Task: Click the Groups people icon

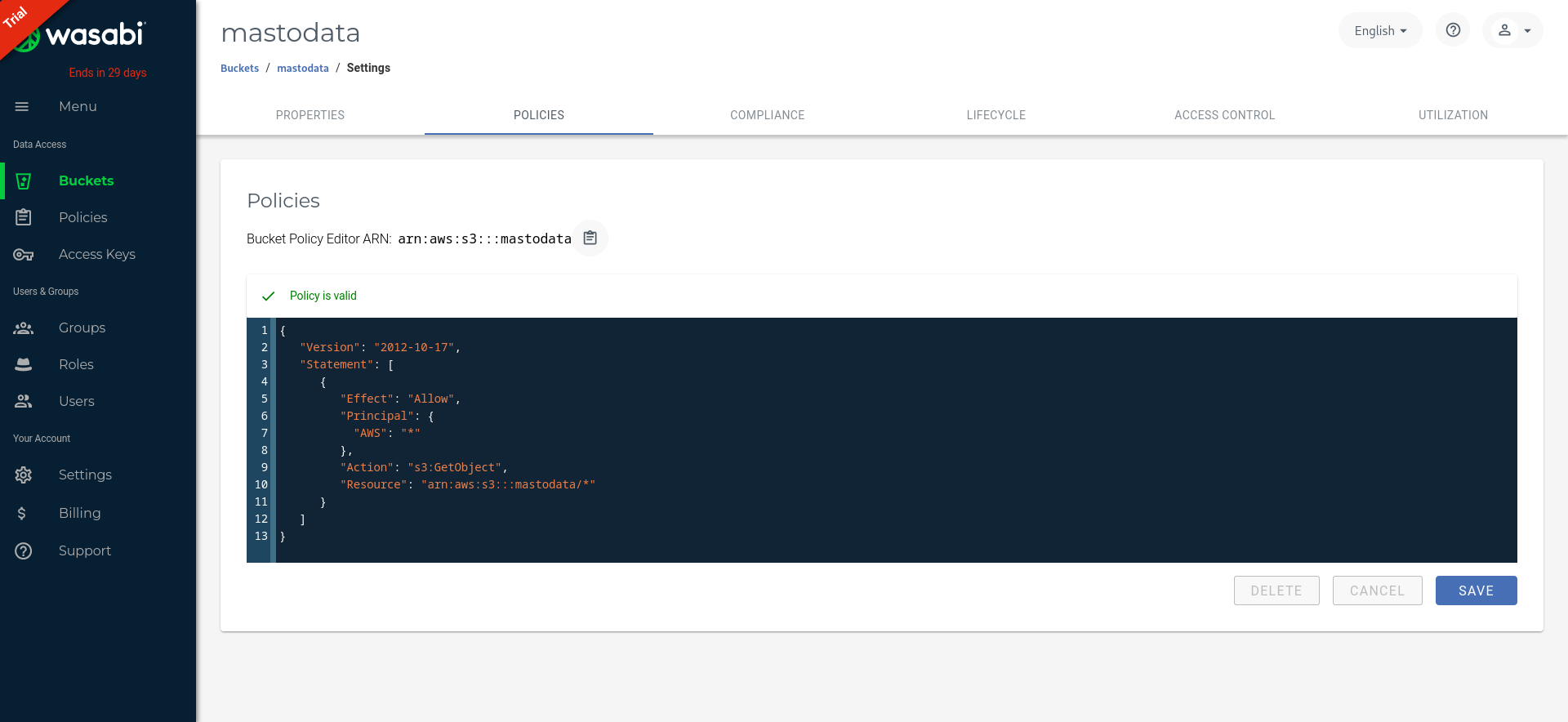Action: point(24,328)
